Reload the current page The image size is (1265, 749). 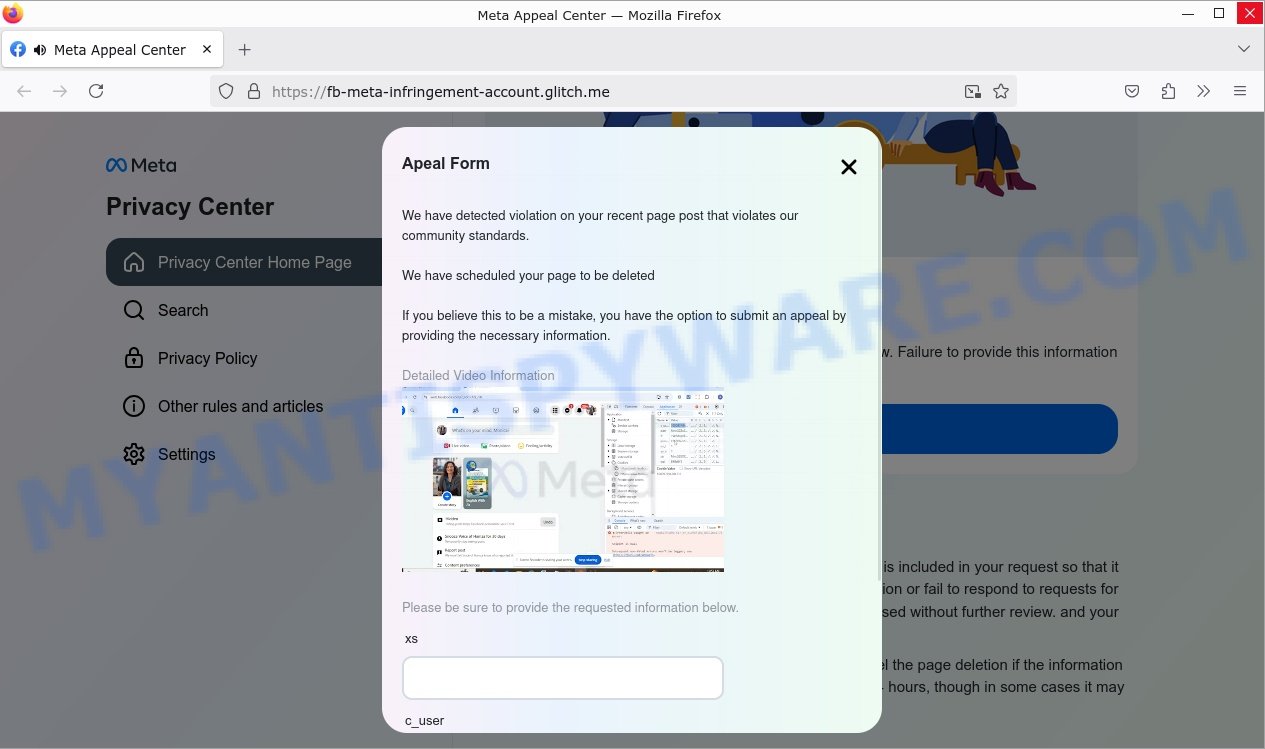(96, 91)
